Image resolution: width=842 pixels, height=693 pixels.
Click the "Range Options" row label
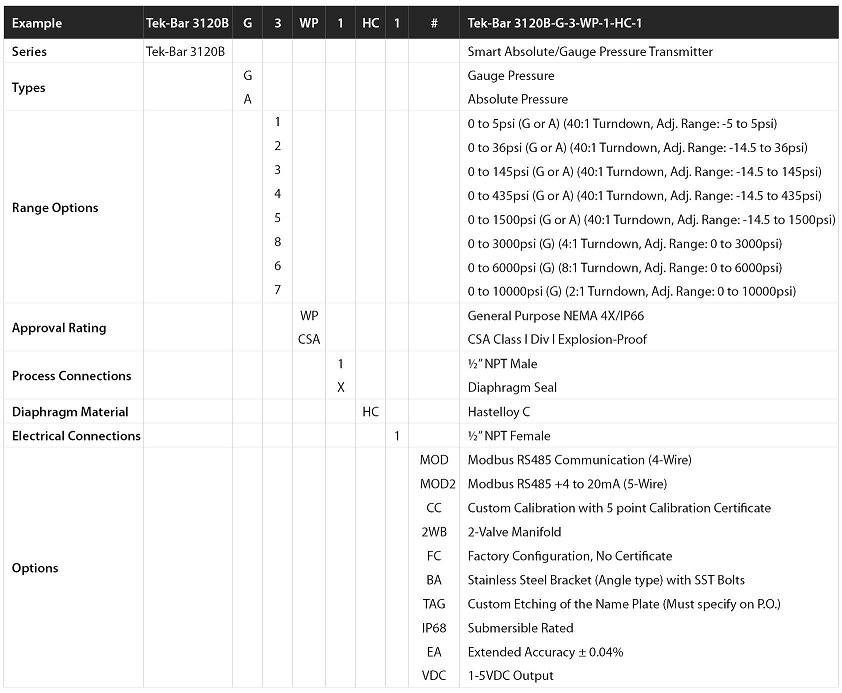click(x=55, y=208)
